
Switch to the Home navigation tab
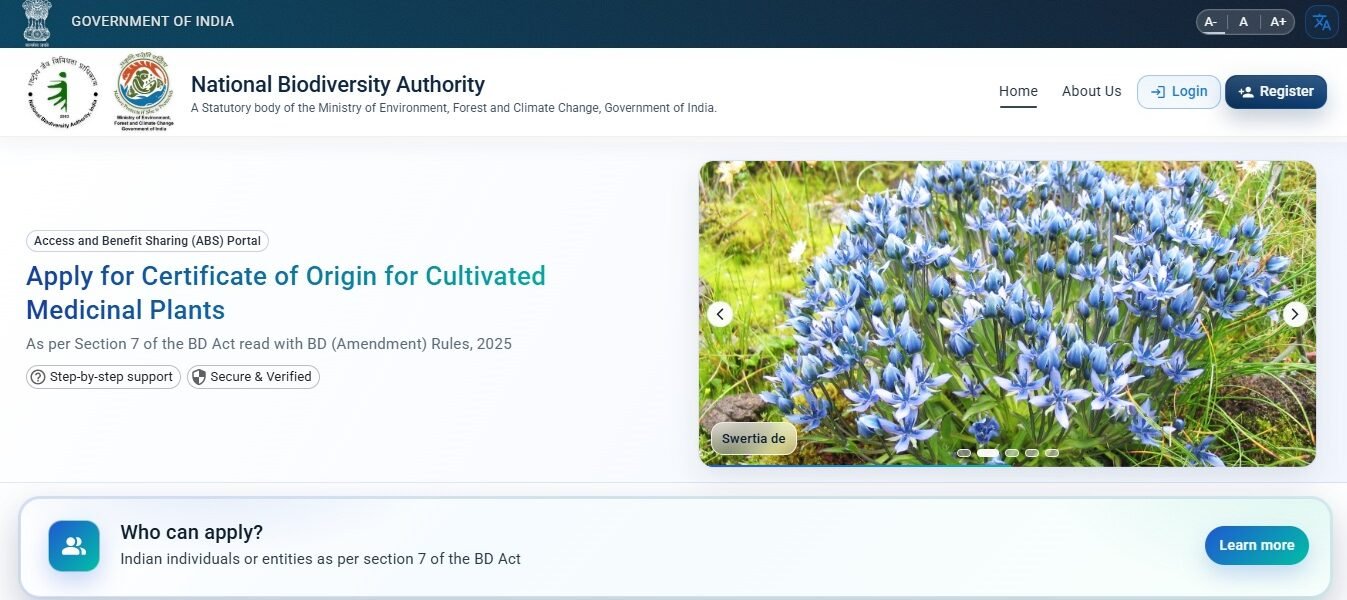[x=1018, y=91]
